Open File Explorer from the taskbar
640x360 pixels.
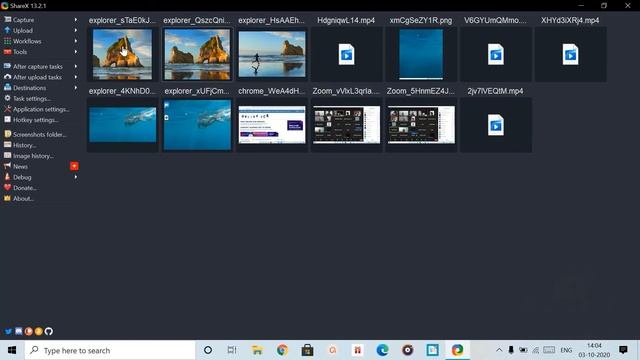(257, 350)
